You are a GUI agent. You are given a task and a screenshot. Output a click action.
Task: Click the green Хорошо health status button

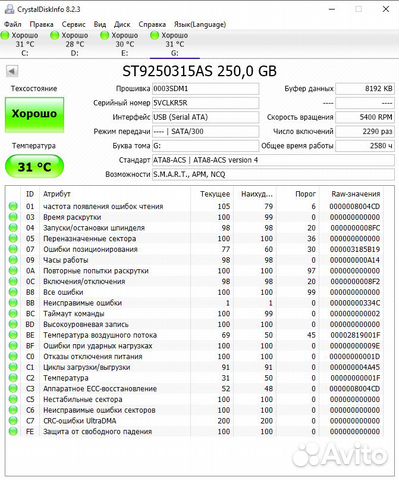tap(34, 115)
